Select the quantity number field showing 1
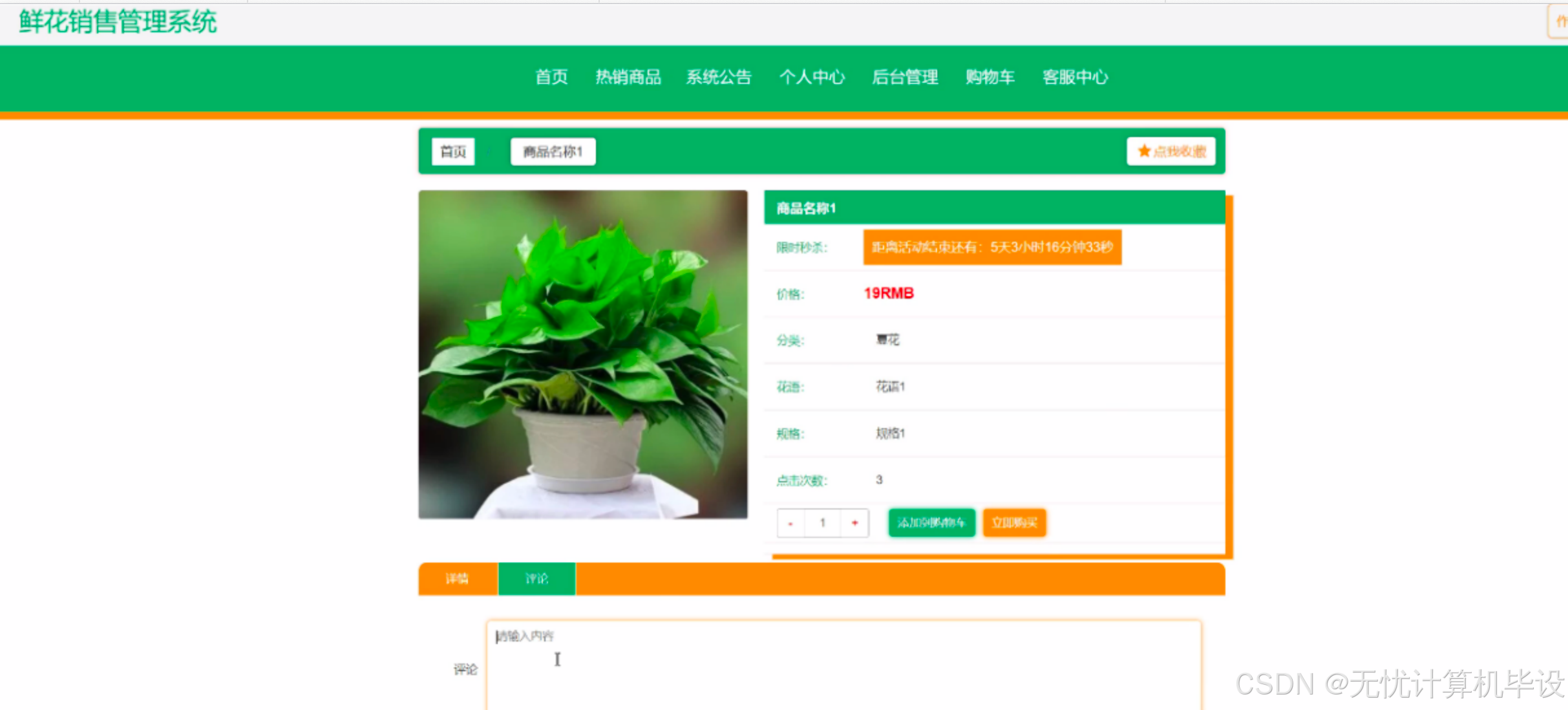The image size is (1568, 710). point(821,523)
